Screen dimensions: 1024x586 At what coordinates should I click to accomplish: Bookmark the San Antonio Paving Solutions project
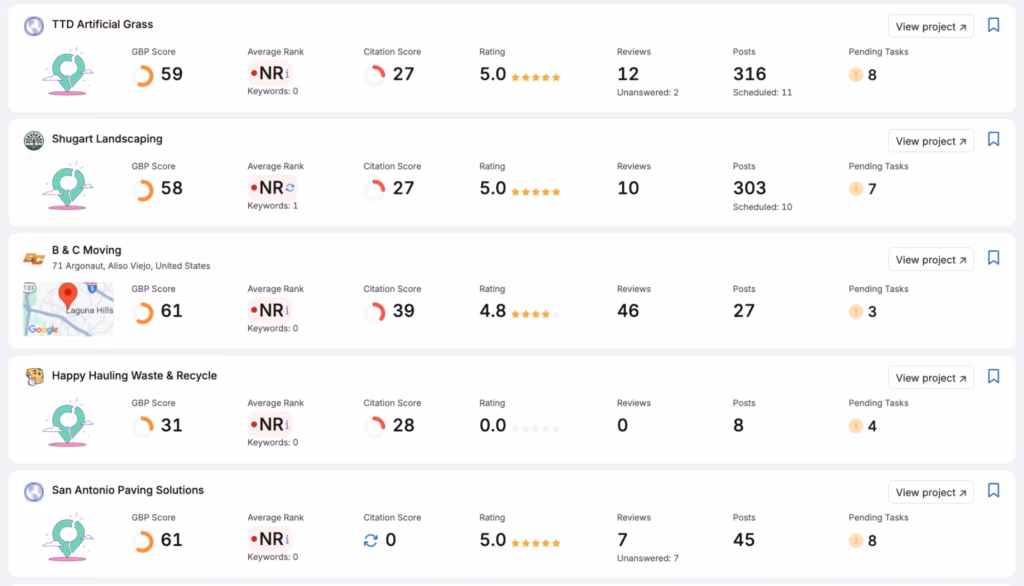tap(993, 491)
